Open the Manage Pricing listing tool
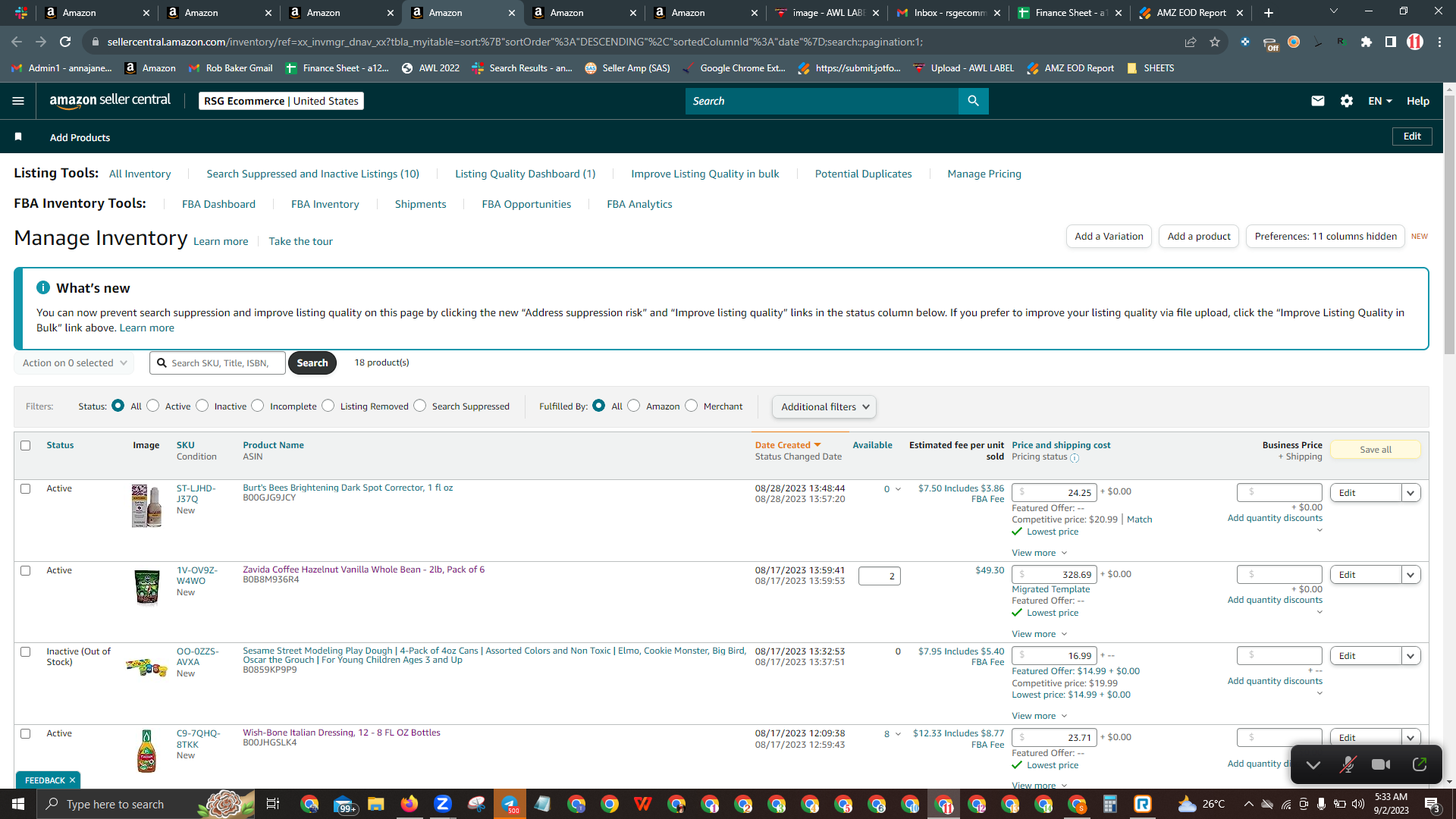Viewport: 1456px width, 819px height. coord(984,174)
